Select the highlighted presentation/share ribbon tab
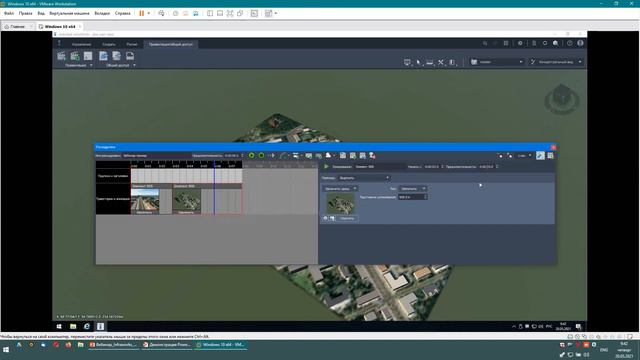The height and width of the screenshot is (360, 640). coord(171,44)
